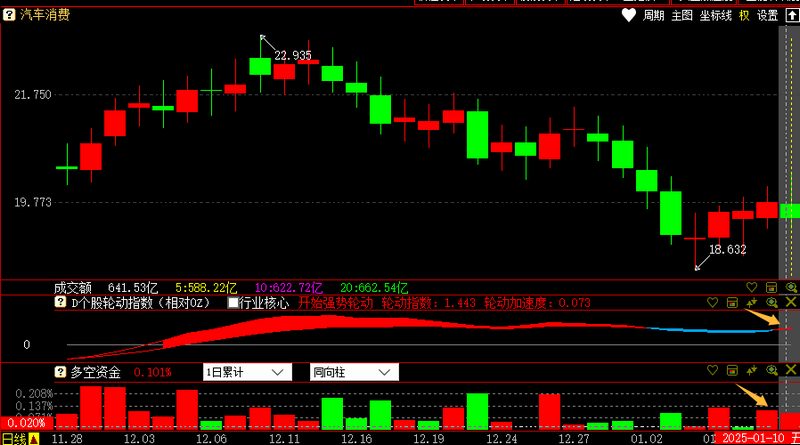
Task: Open the 主图 main chart menu
Action: click(682, 15)
